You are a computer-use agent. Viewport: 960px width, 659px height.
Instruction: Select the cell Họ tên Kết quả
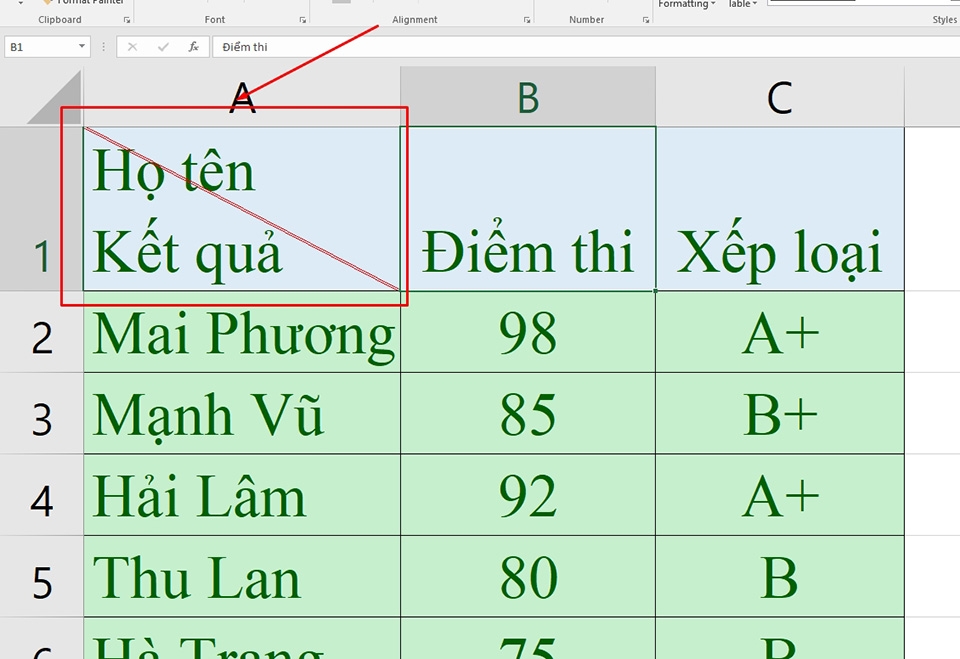pyautogui.click(x=242, y=208)
